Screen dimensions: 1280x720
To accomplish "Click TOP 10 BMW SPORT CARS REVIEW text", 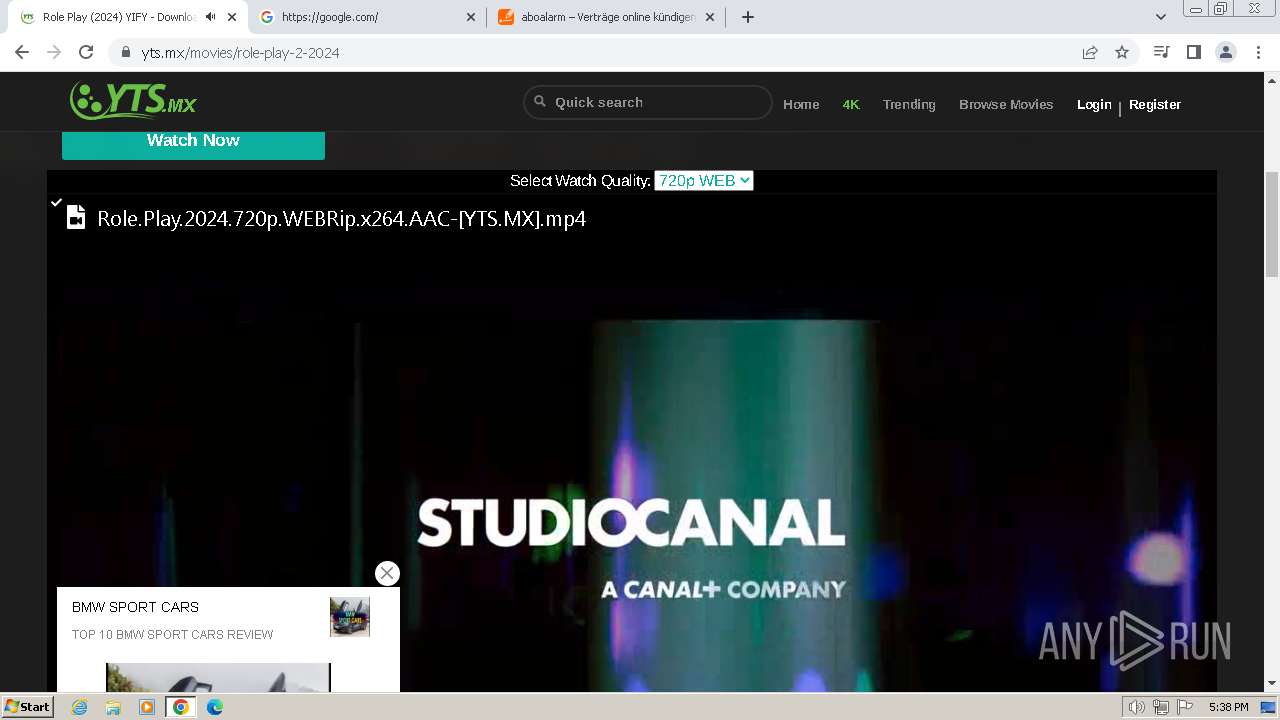I will click(x=172, y=634).
